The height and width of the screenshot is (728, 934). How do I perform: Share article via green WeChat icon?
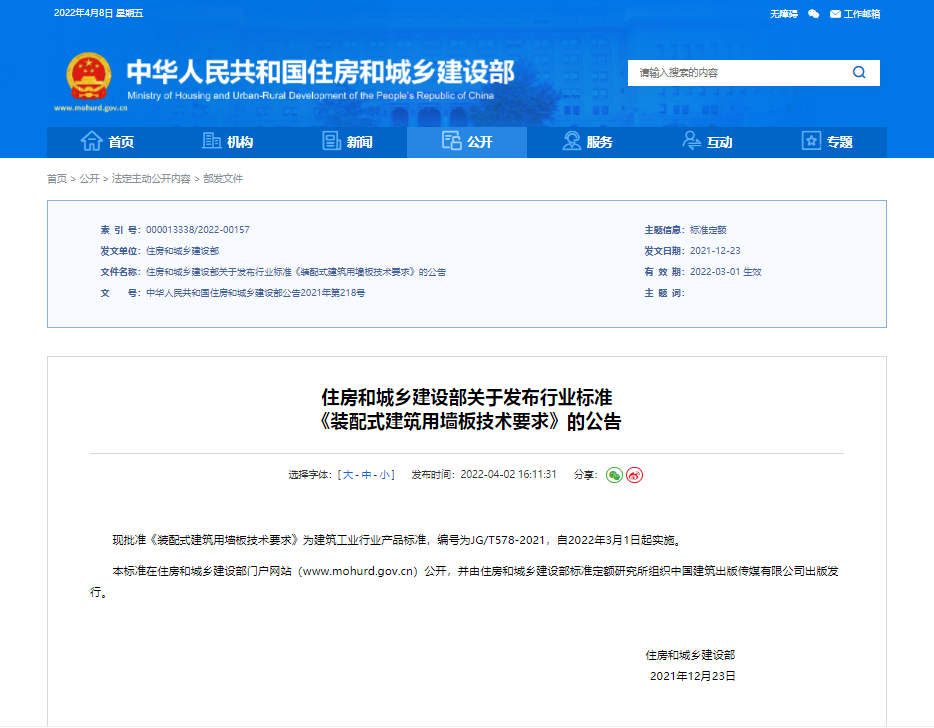point(614,475)
